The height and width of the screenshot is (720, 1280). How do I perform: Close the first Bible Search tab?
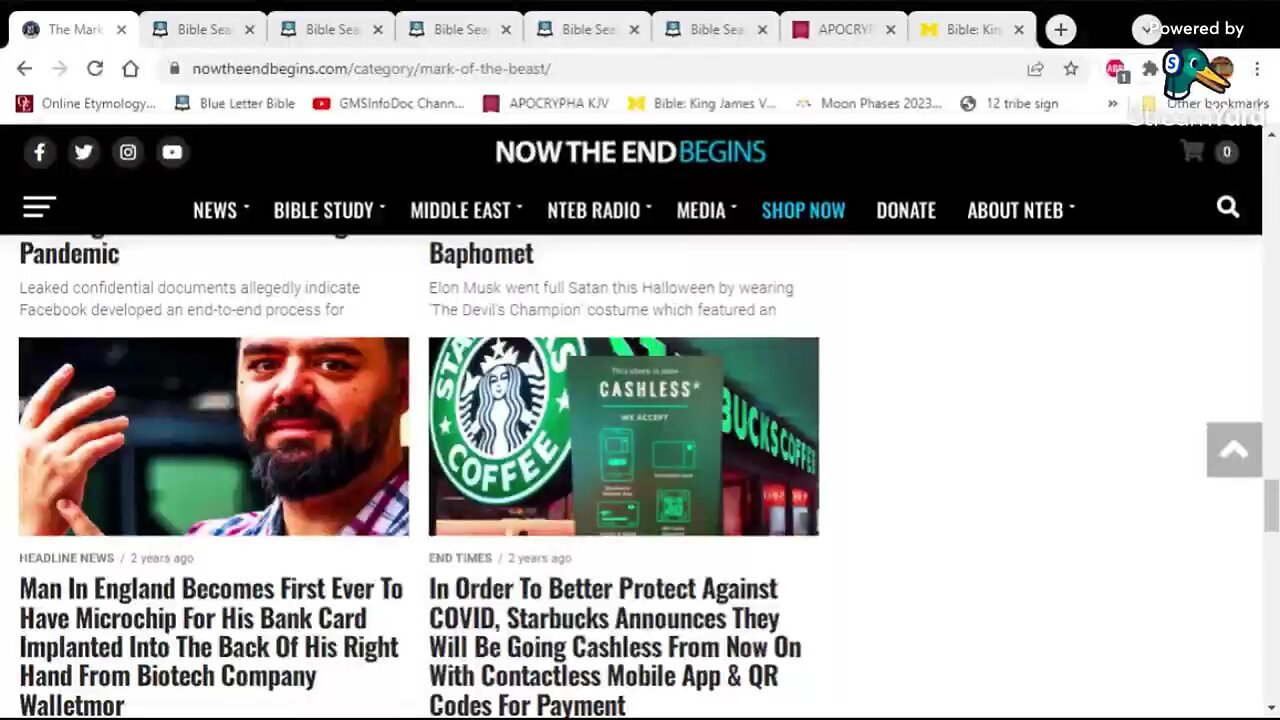pyautogui.click(x=249, y=30)
